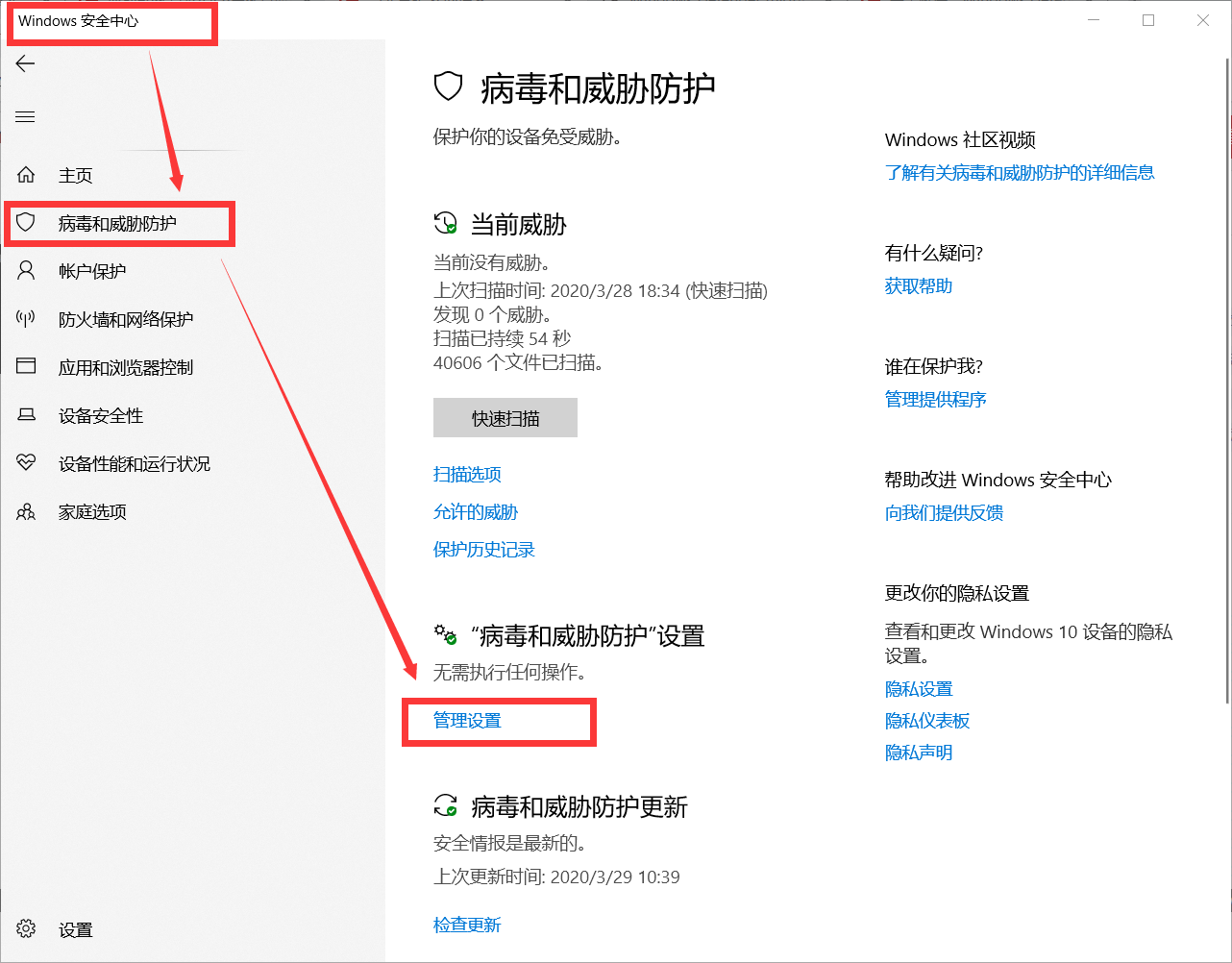Click the large shield icon by page title
Viewport: 1232px width, 963px height.
(x=449, y=87)
